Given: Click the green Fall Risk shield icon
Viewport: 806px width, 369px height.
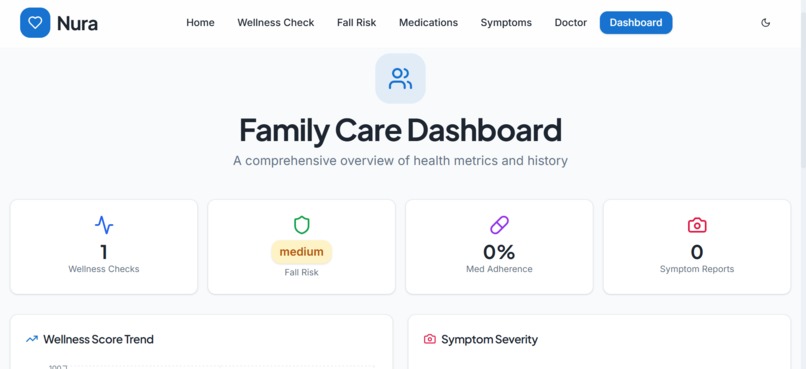Looking at the screenshot, I should (302, 225).
